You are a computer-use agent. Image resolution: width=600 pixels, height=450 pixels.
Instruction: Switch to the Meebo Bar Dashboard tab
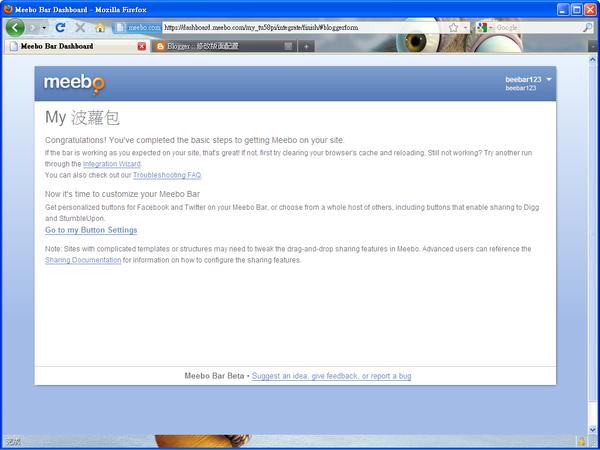(x=76, y=46)
